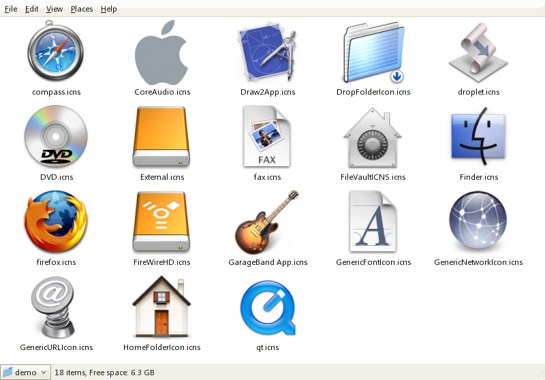Click the Finder.icns face icon
The image size is (545, 380).
[x=478, y=136]
